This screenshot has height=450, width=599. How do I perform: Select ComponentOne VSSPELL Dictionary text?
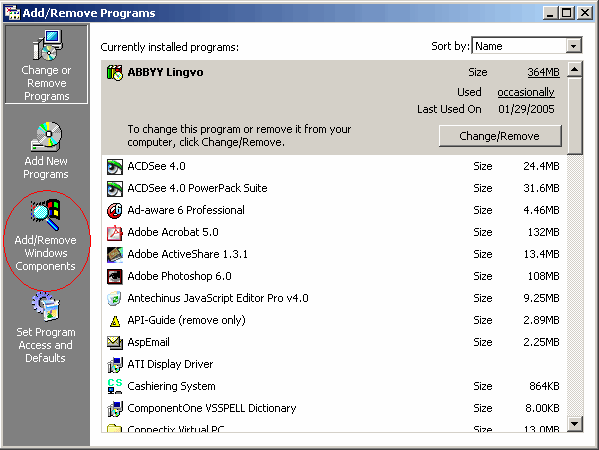click(x=212, y=408)
